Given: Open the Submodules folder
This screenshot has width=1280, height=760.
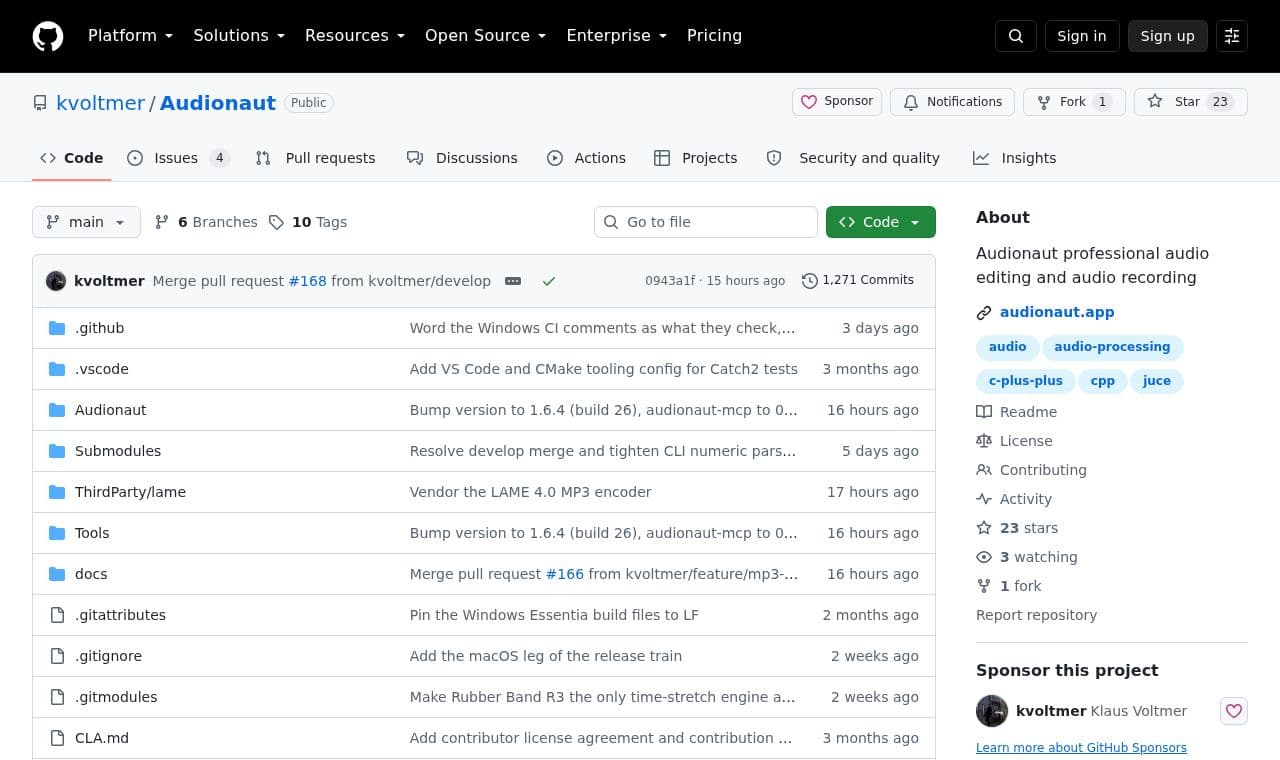Looking at the screenshot, I should click(118, 451).
